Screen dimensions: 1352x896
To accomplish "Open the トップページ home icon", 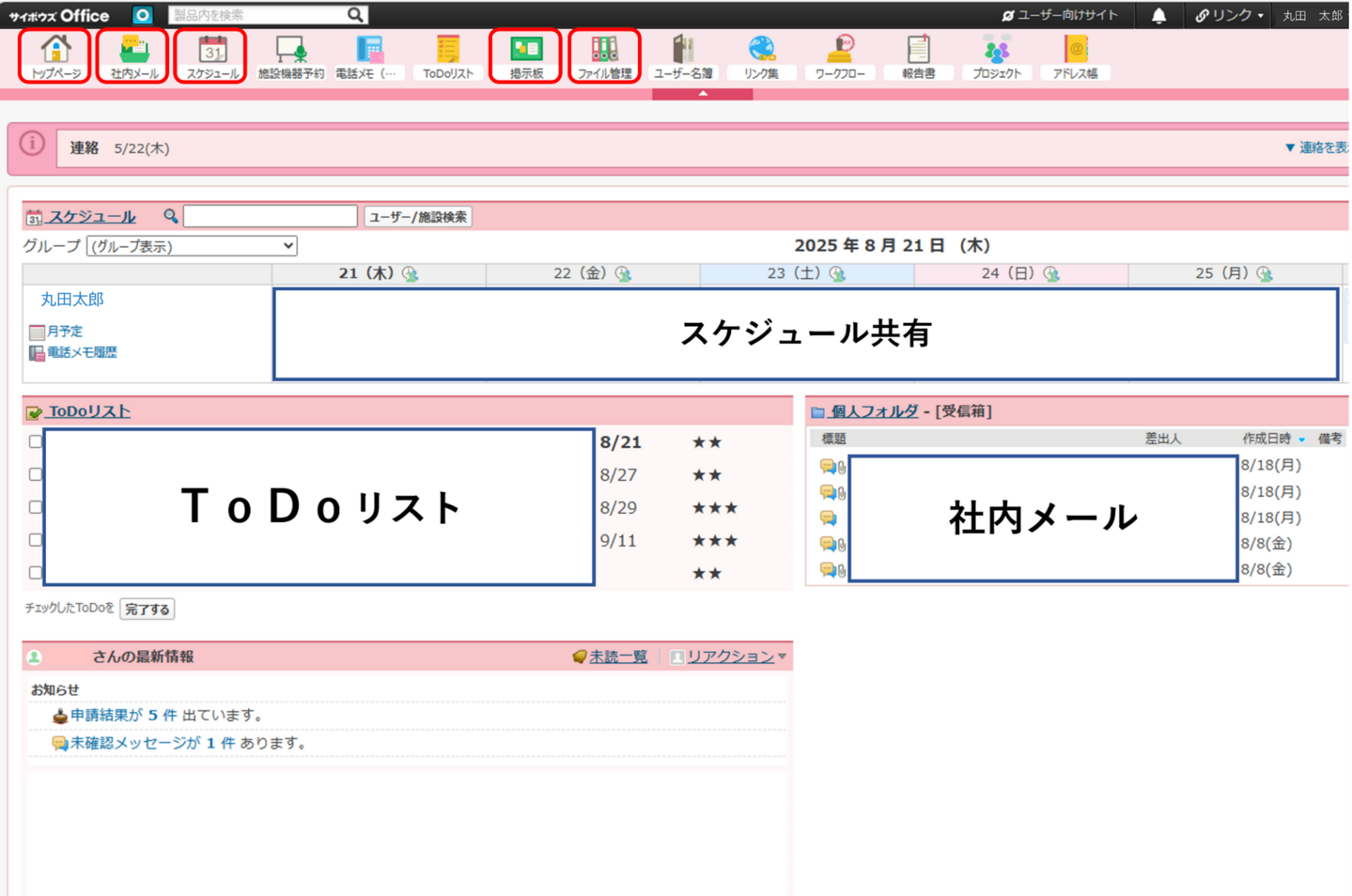I will coord(55,55).
